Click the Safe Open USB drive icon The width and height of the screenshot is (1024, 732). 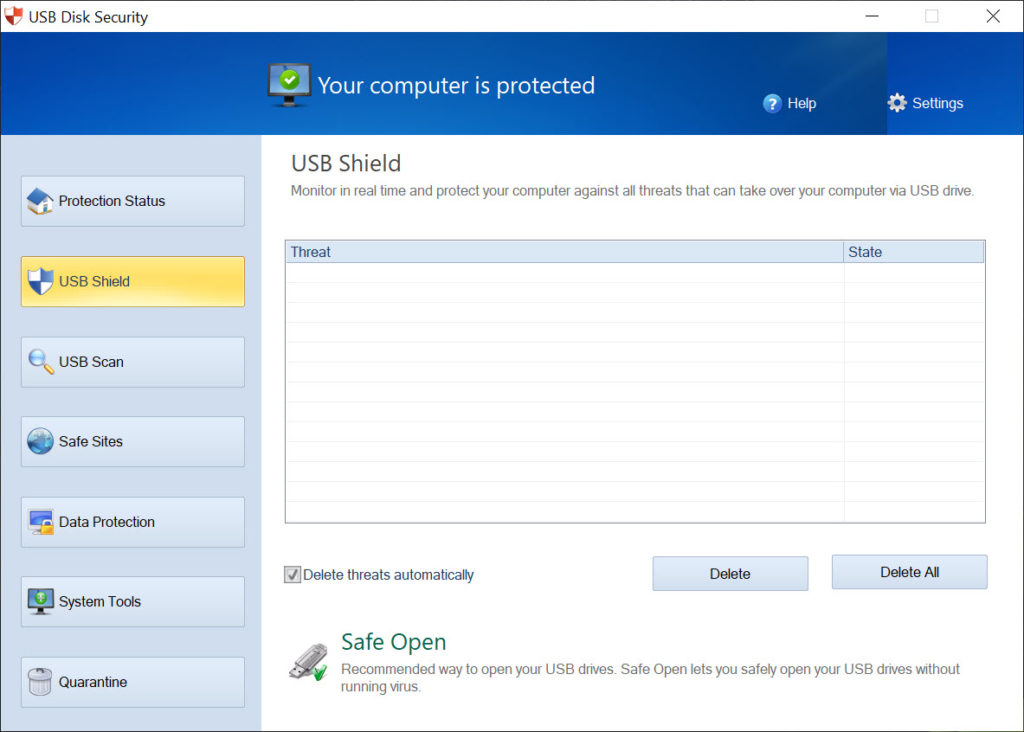point(308,662)
